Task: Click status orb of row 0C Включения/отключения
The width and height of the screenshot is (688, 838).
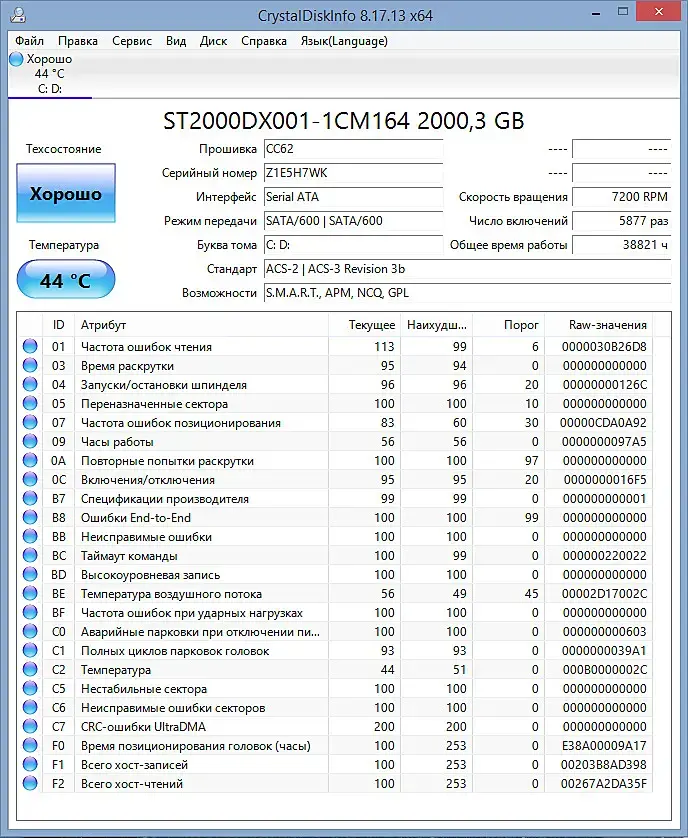Action: point(30,479)
